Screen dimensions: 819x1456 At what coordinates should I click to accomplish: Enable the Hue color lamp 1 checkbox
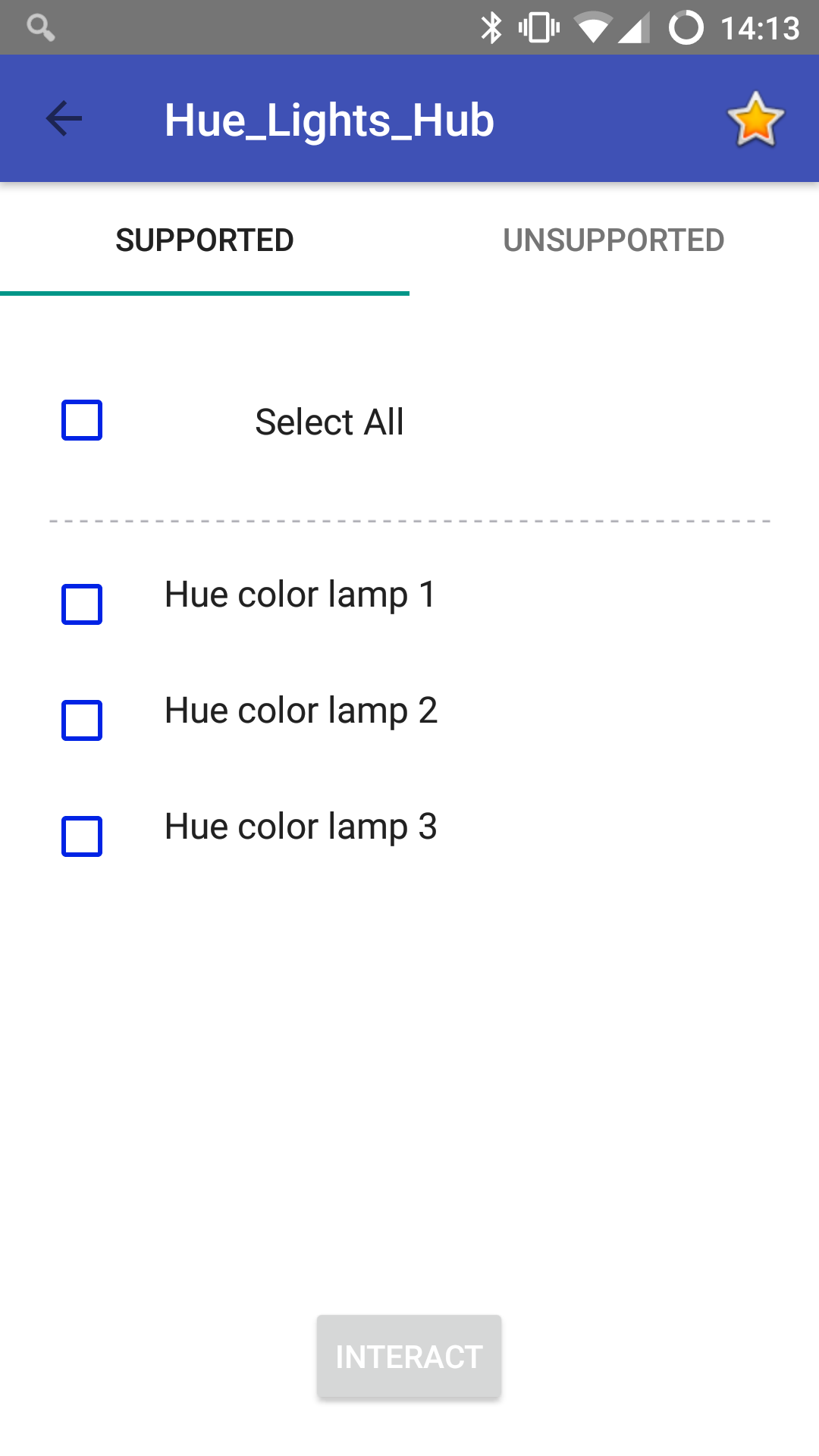tap(82, 604)
